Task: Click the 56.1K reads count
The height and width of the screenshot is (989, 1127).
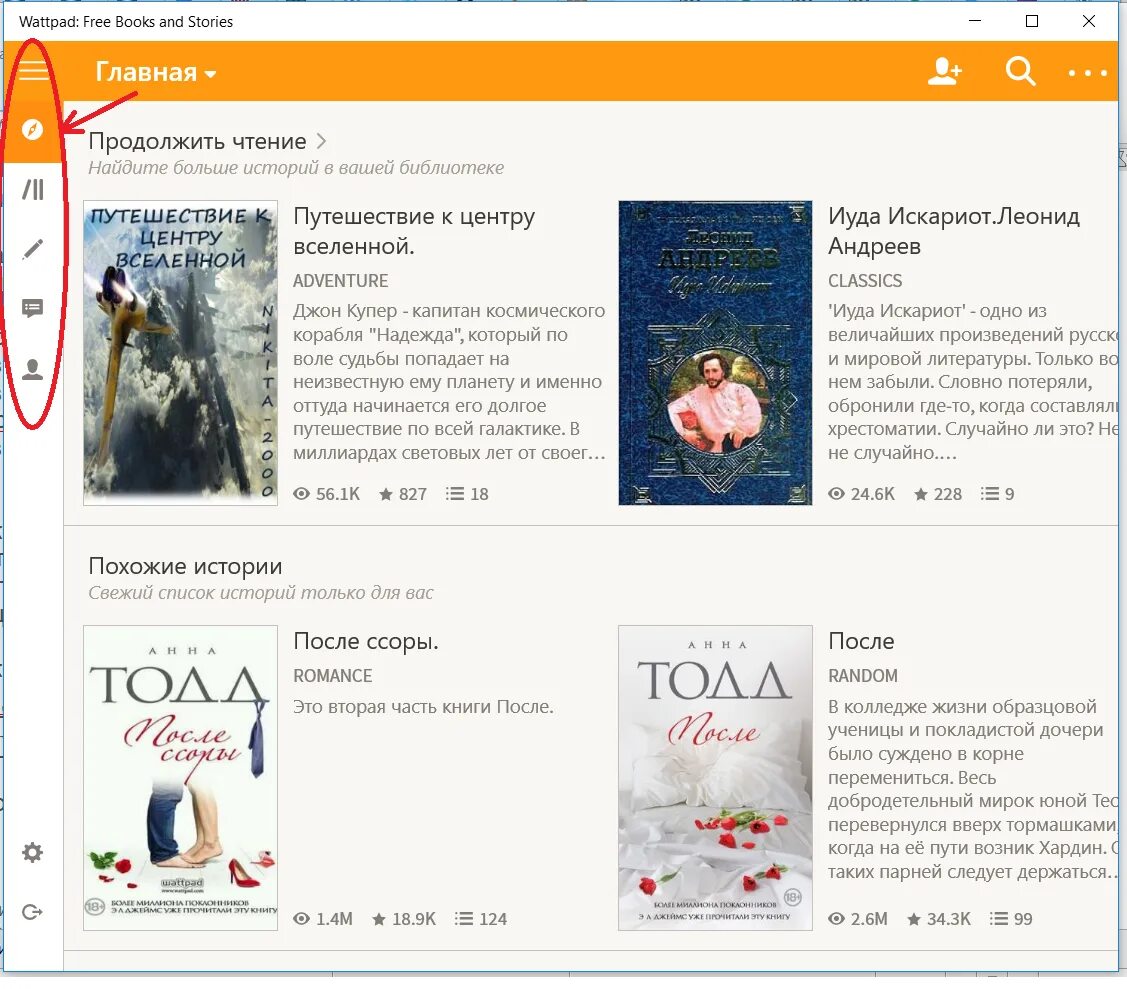Action: 327,494
